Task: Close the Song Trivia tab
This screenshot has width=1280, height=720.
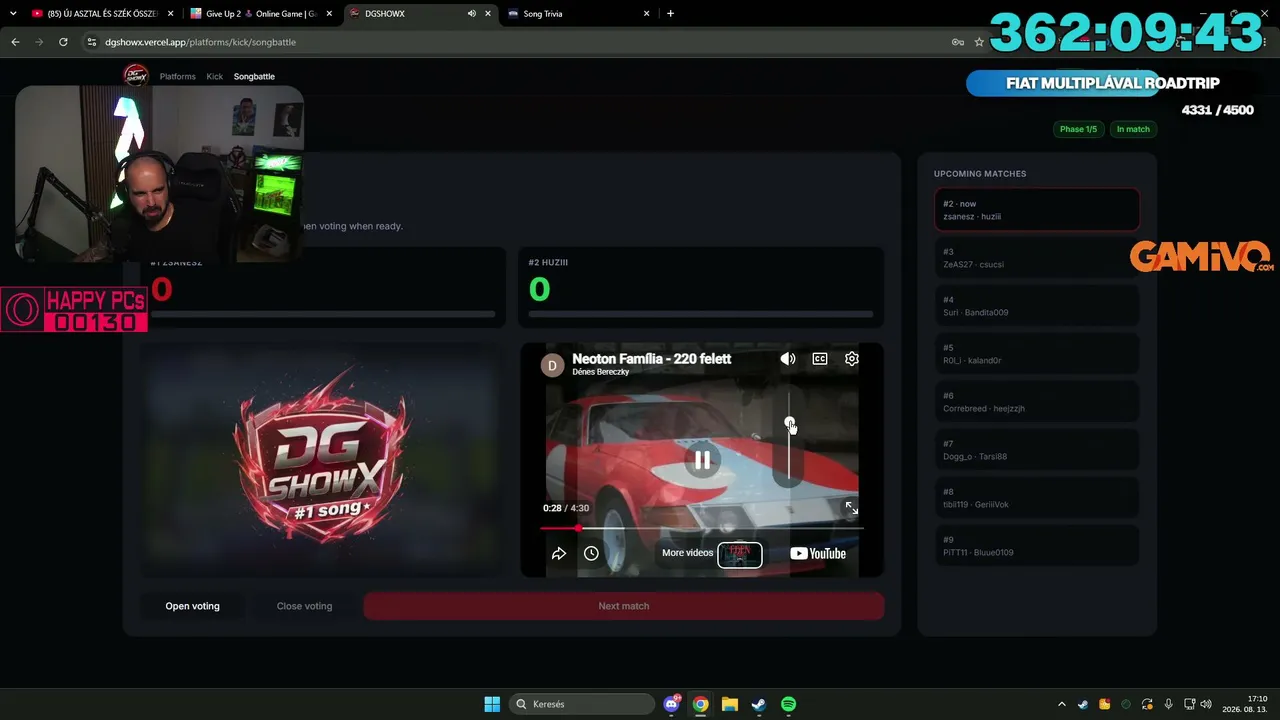Action: (646, 14)
